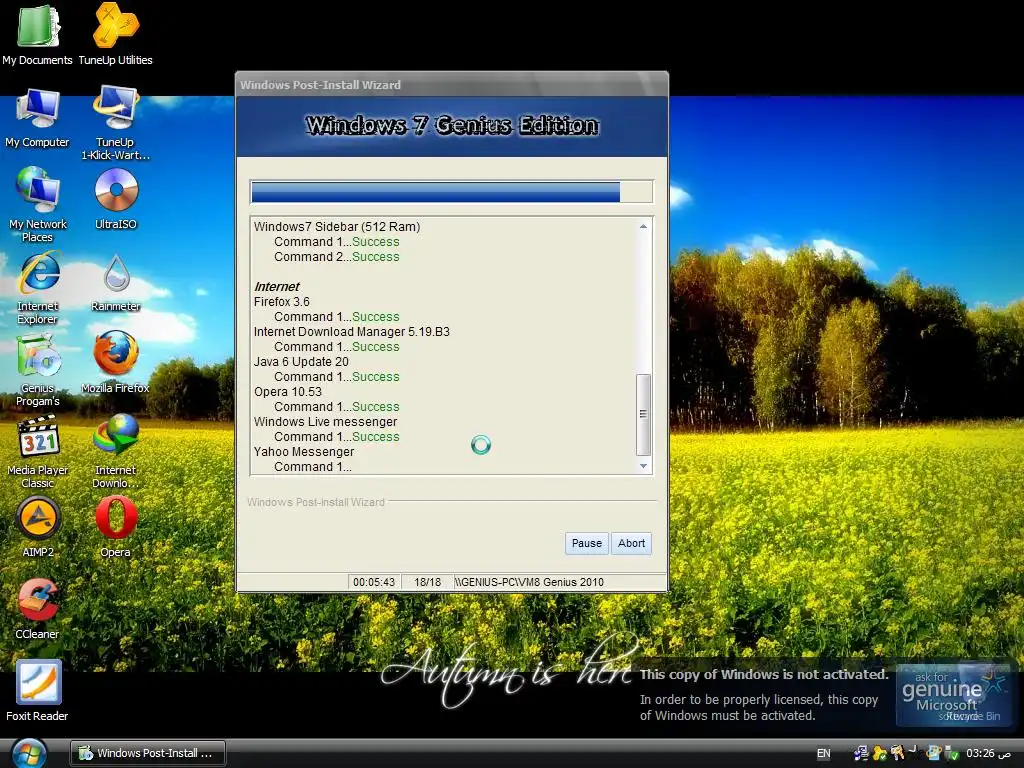
Task: Select the Foxit Reader desktop icon
Action: coord(37,691)
